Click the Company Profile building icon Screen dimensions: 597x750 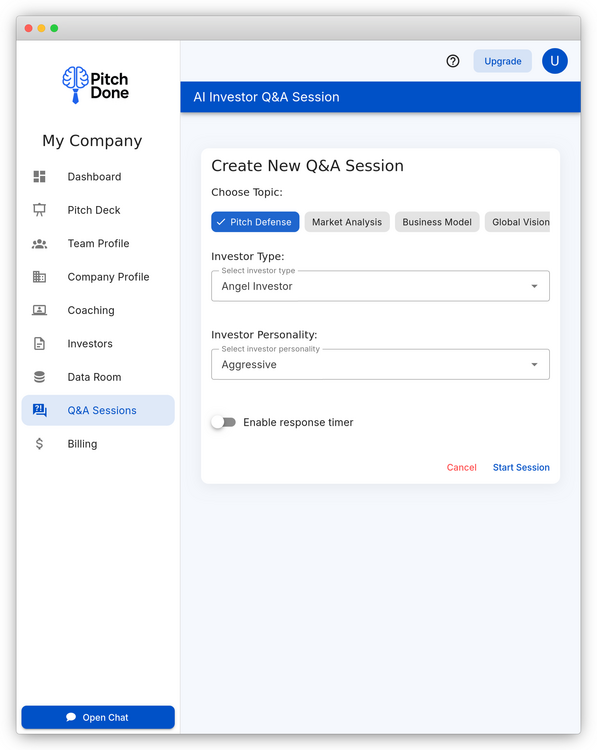[39, 277]
